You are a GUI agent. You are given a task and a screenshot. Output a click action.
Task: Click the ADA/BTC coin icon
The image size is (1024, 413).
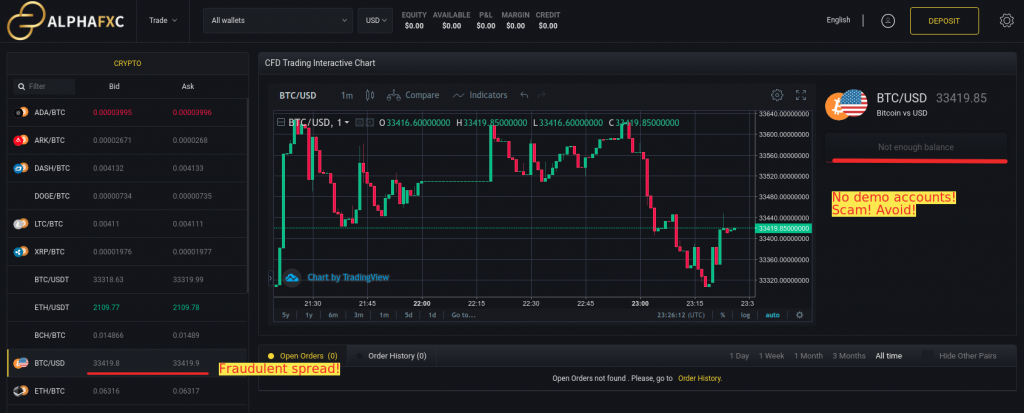pos(20,112)
